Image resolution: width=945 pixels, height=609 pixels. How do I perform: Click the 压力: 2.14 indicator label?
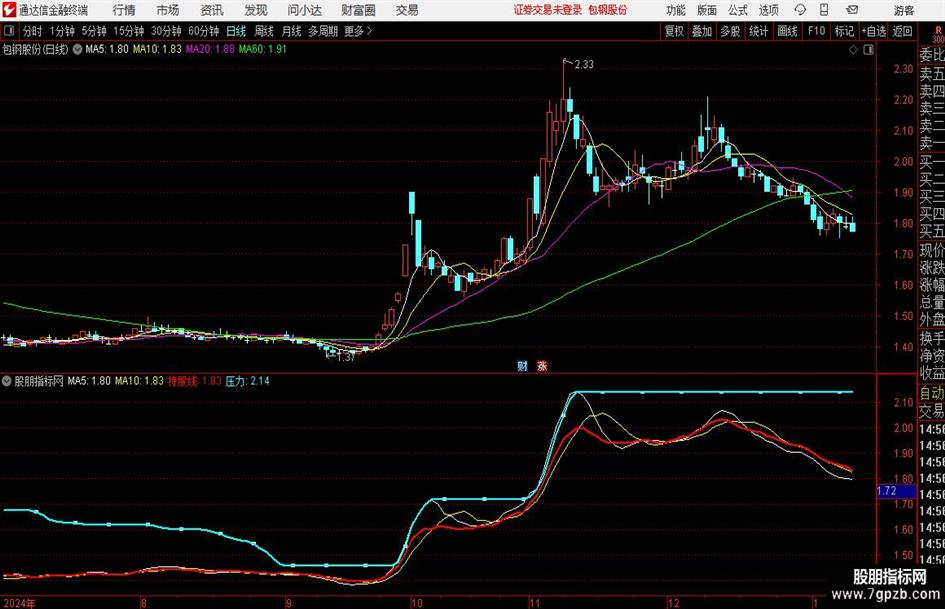(x=248, y=381)
